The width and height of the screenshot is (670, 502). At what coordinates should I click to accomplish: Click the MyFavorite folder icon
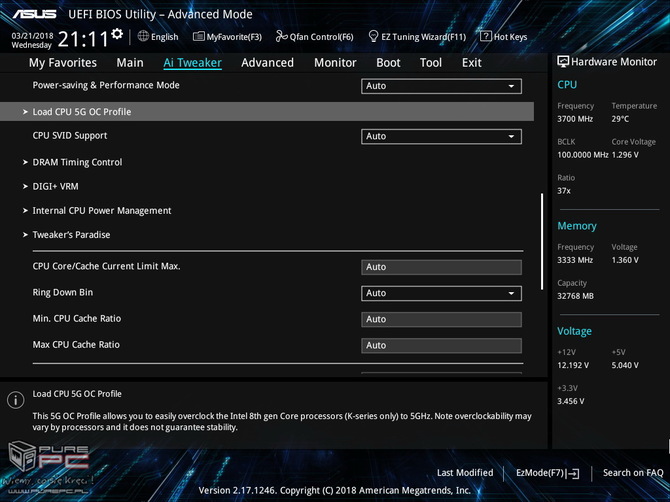(198, 36)
